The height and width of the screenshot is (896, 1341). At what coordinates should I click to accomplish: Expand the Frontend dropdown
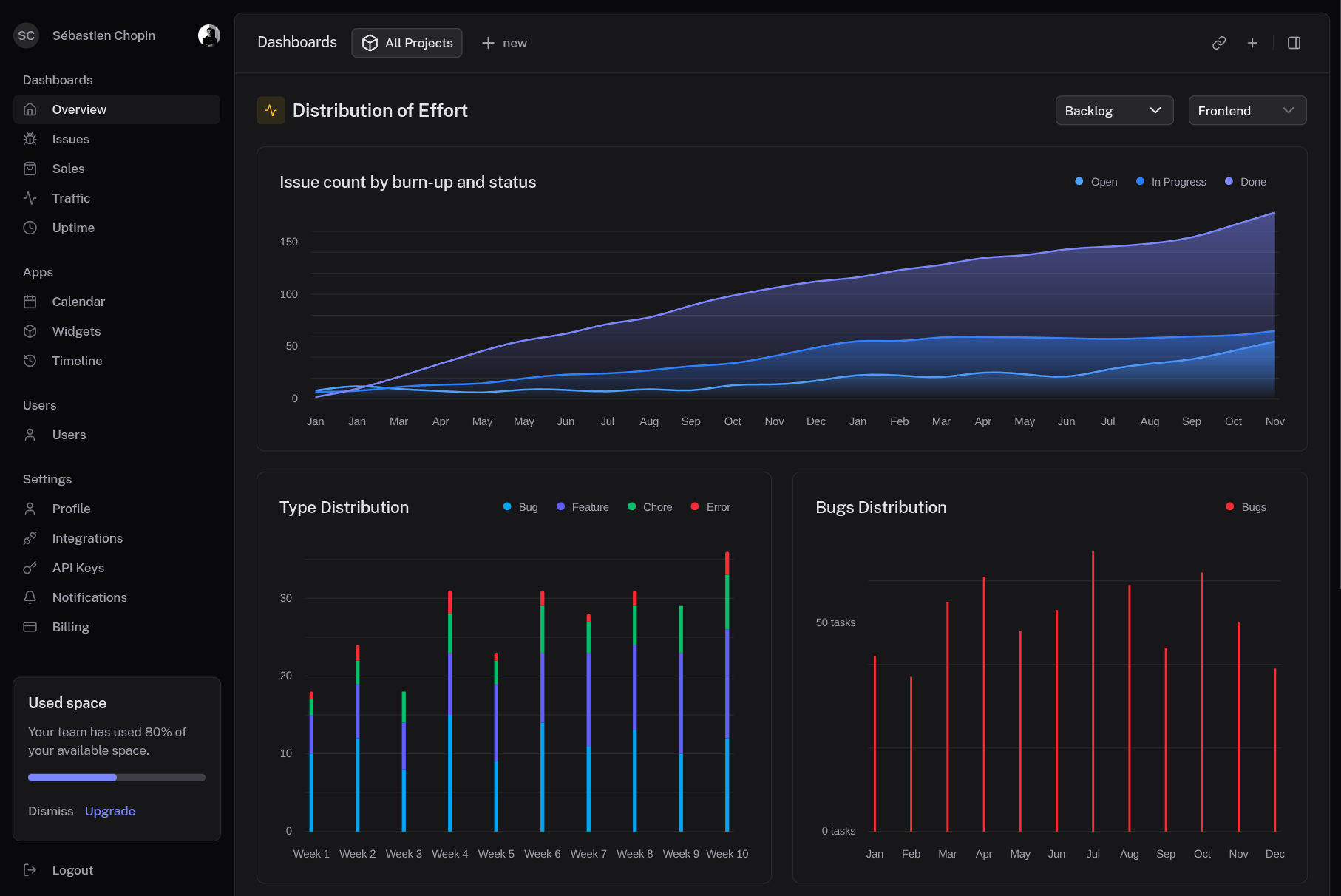(x=1246, y=111)
